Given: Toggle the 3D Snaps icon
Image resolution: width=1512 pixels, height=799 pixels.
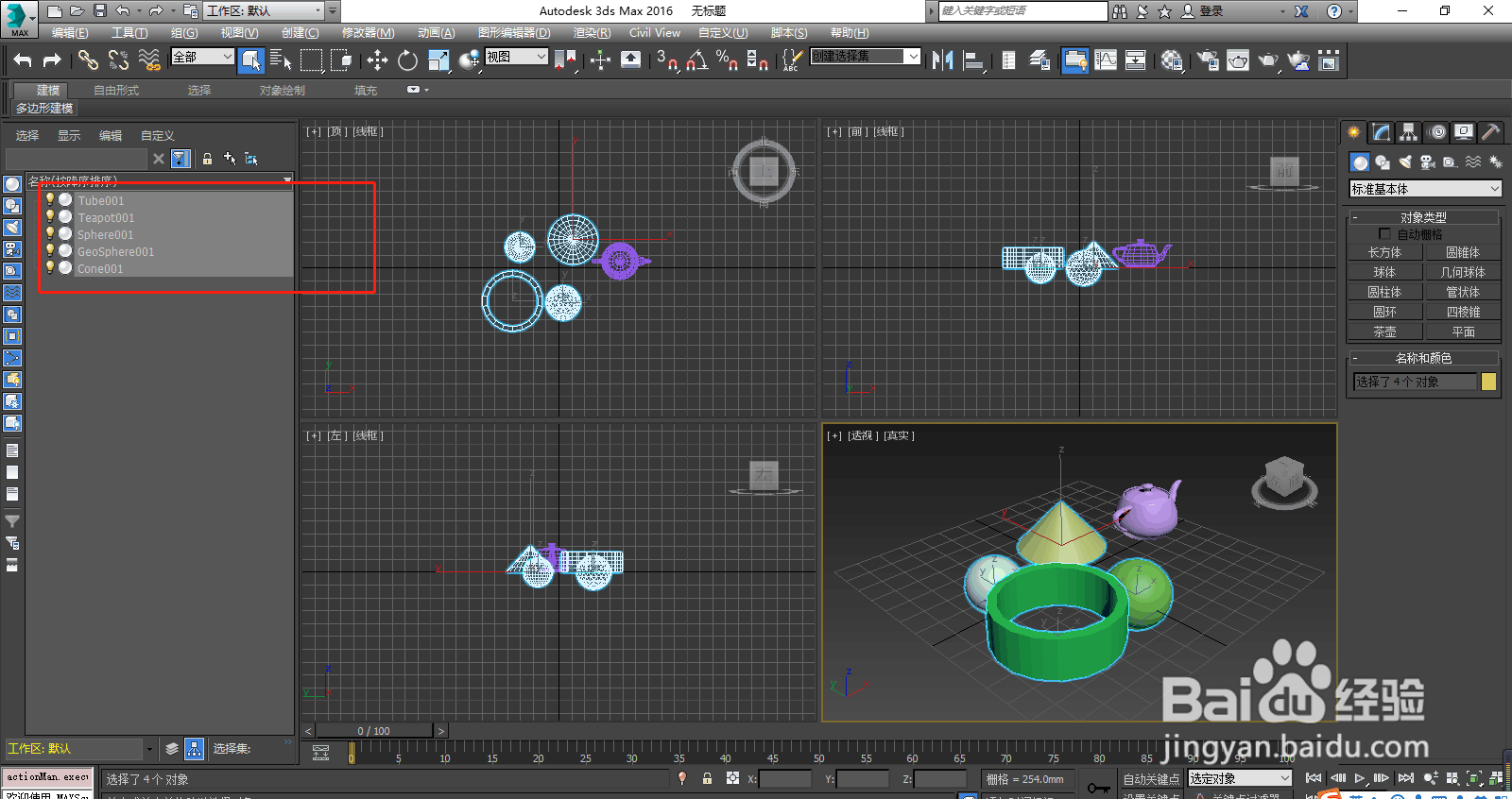Looking at the screenshot, I should click(666, 60).
